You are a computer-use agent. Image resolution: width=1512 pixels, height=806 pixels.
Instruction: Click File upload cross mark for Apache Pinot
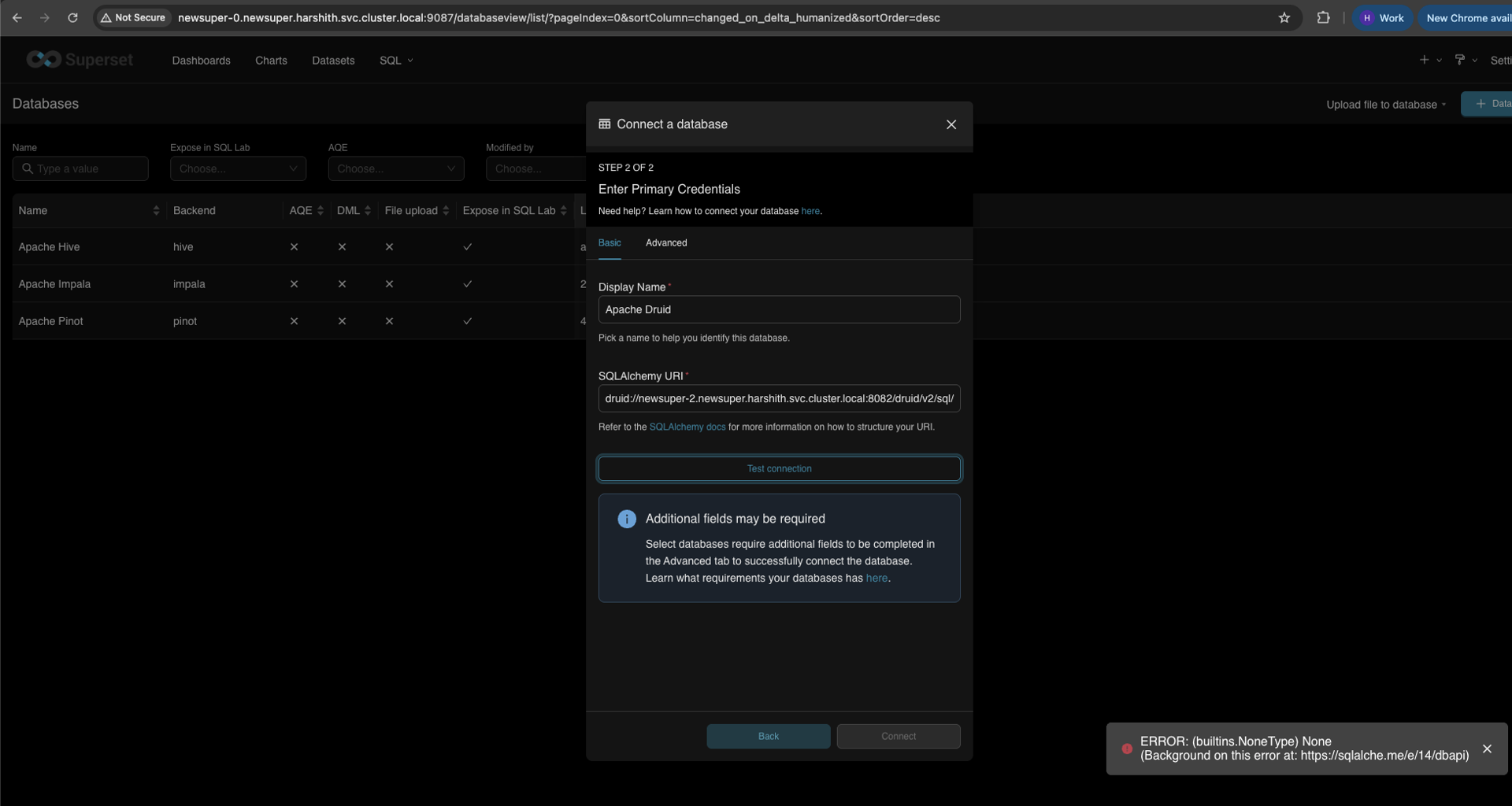click(389, 320)
